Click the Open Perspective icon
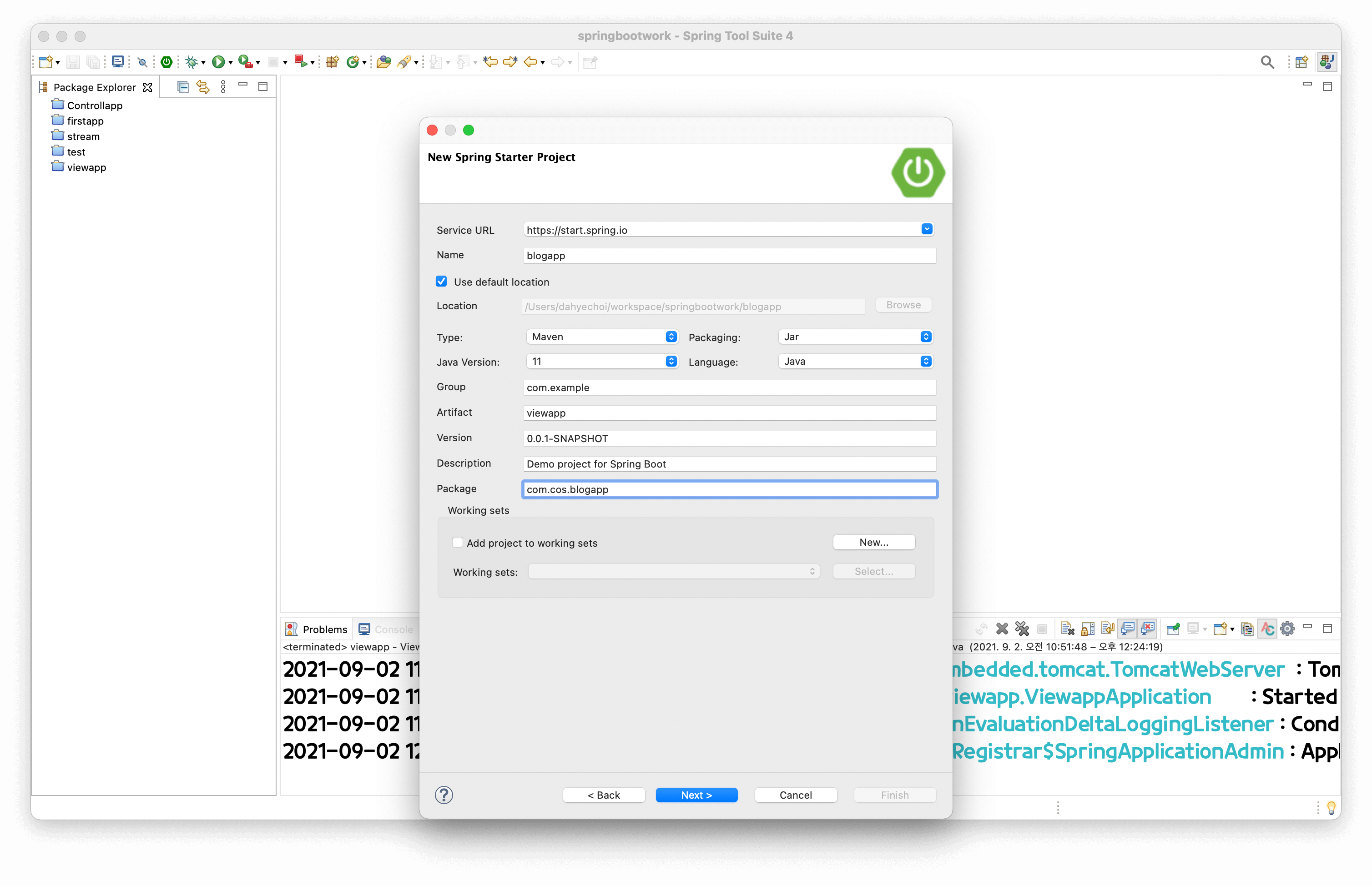The height and width of the screenshot is (886, 1372). point(1302,62)
